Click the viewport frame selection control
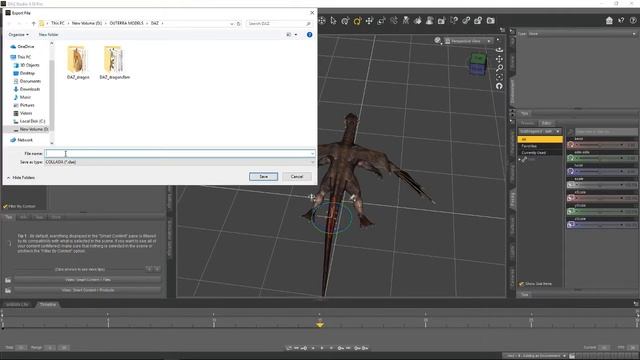 point(499,77)
